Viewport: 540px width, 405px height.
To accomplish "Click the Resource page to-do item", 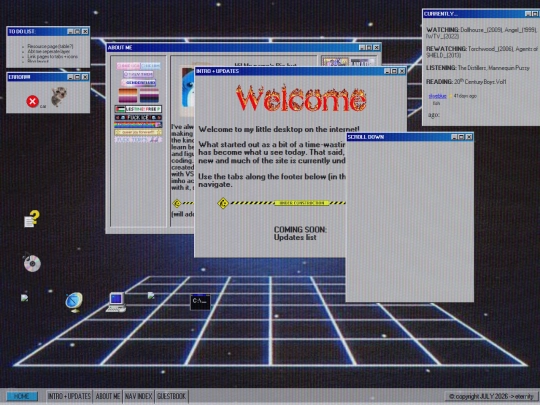I will [x=50, y=46].
